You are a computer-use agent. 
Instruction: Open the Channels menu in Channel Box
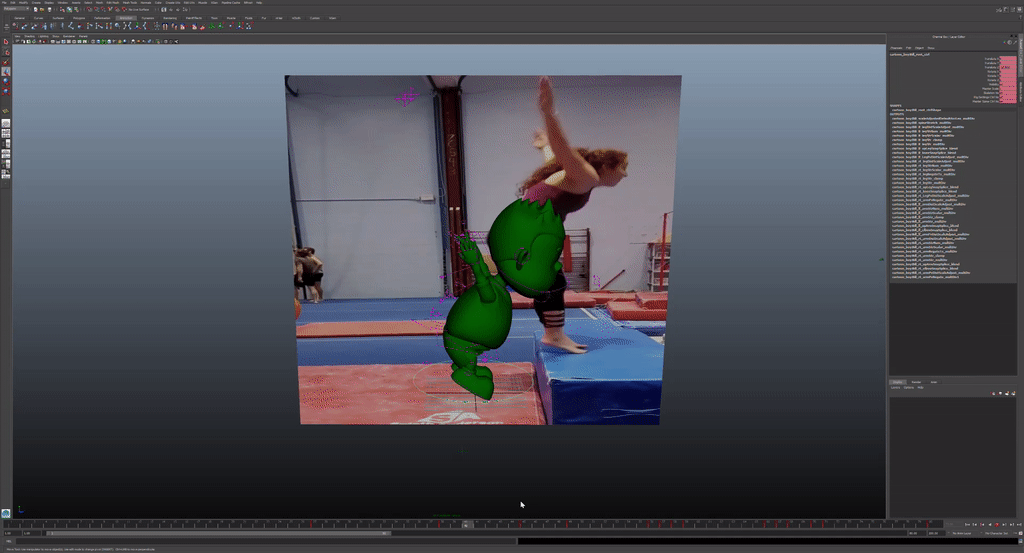coord(896,48)
